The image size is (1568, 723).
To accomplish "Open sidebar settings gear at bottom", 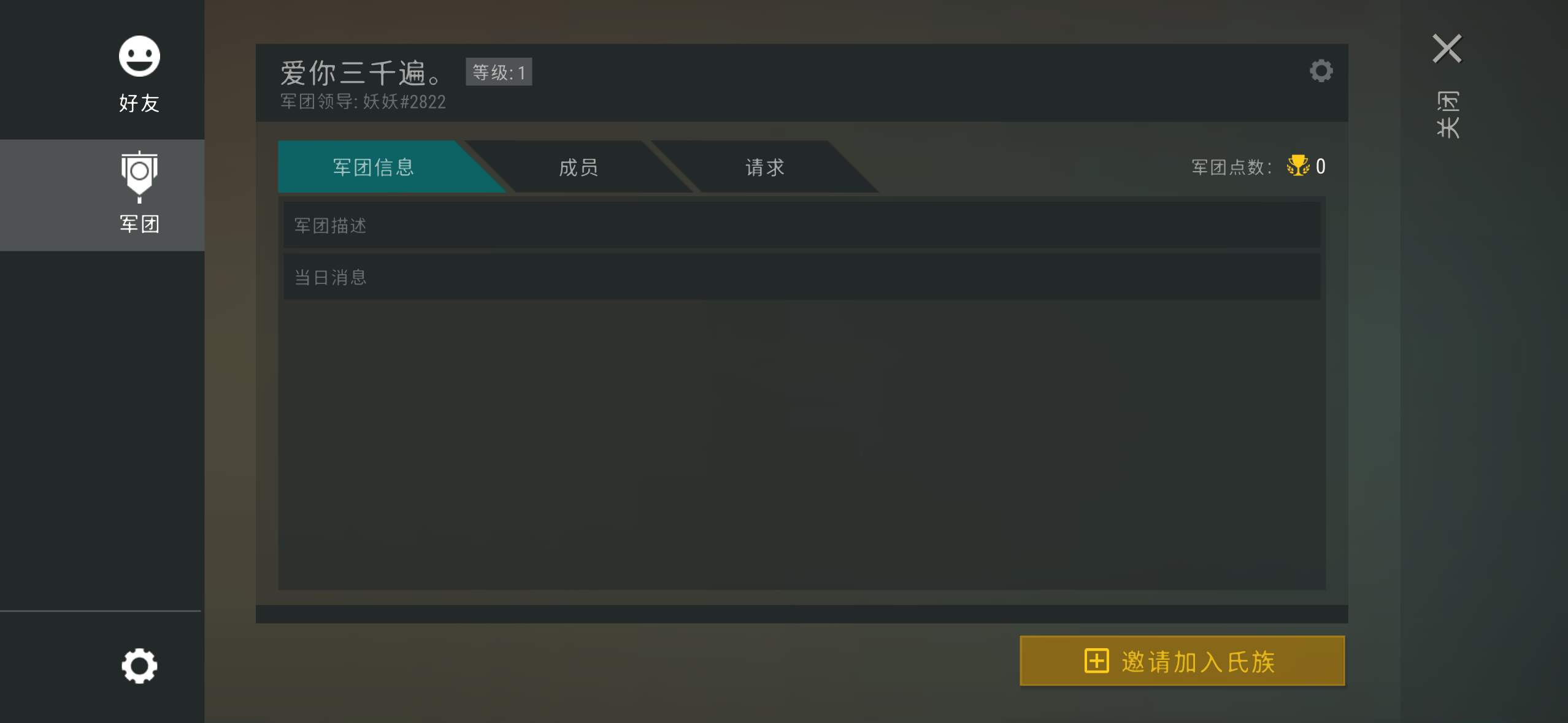I will click(x=139, y=665).
